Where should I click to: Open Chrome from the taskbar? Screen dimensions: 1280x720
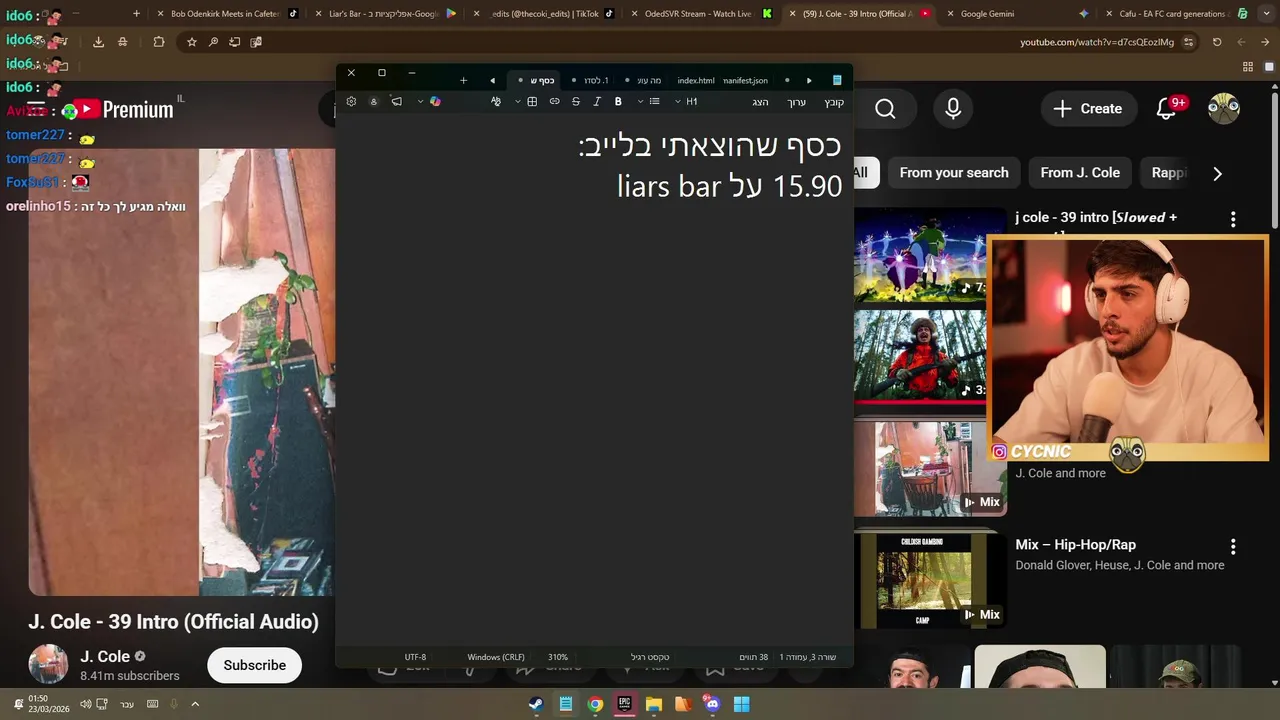pyautogui.click(x=595, y=704)
